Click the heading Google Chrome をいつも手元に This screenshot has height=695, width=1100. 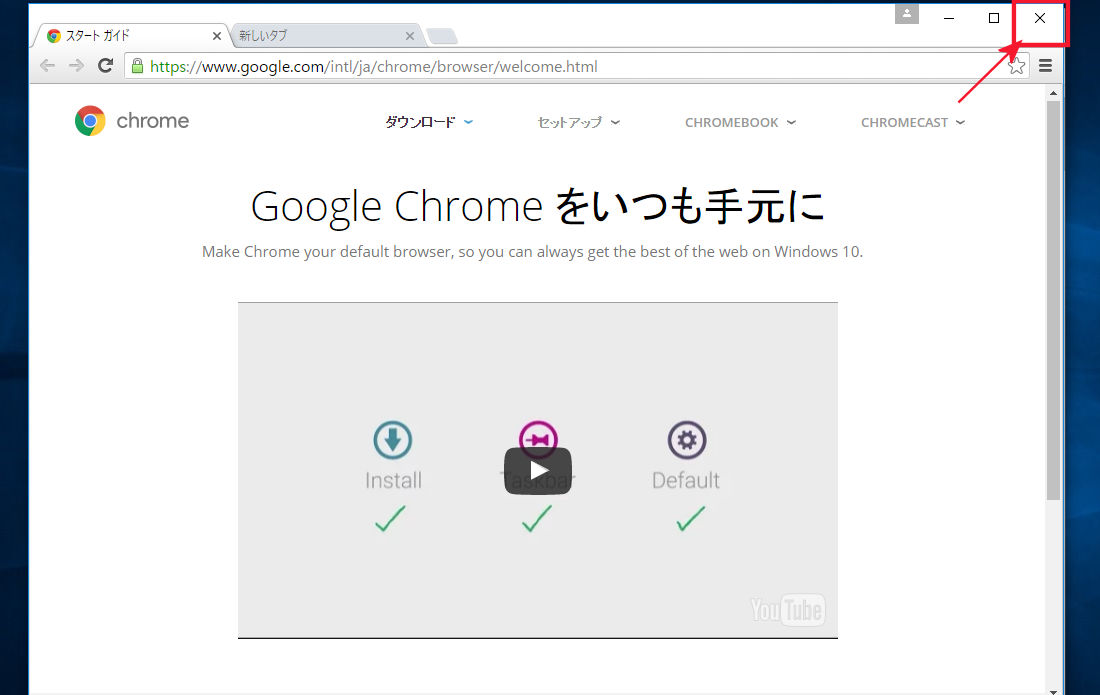pyautogui.click(x=538, y=207)
